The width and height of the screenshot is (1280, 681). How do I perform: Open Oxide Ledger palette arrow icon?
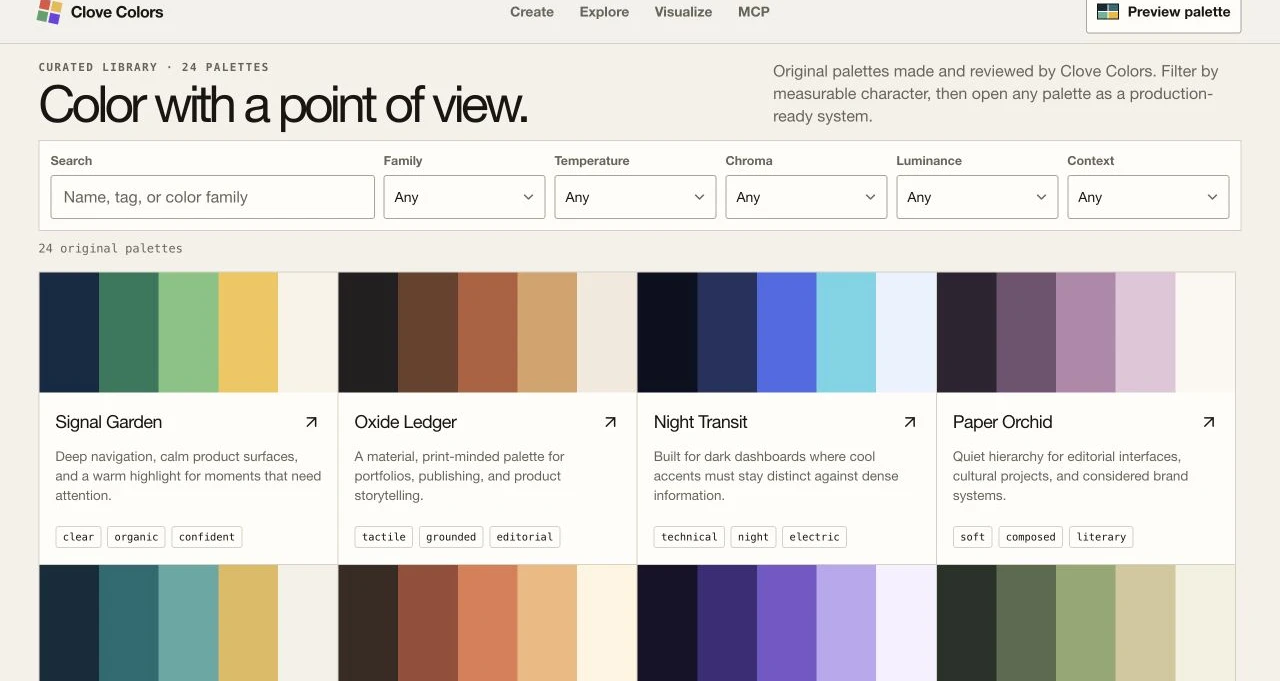pos(610,422)
